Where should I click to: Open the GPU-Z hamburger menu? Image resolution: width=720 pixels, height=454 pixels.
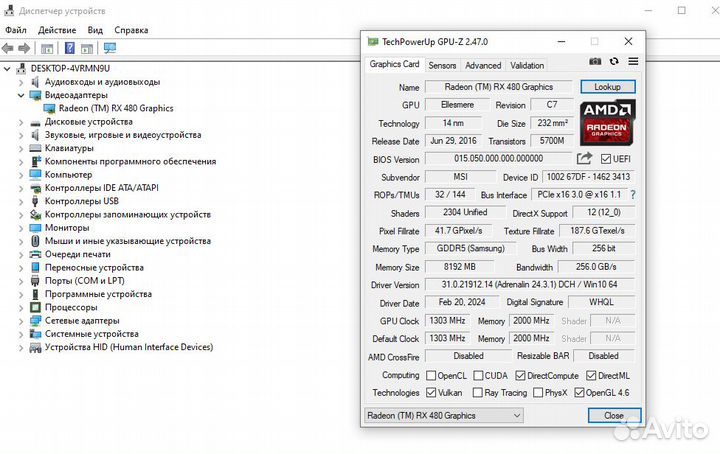click(x=633, y=61)
